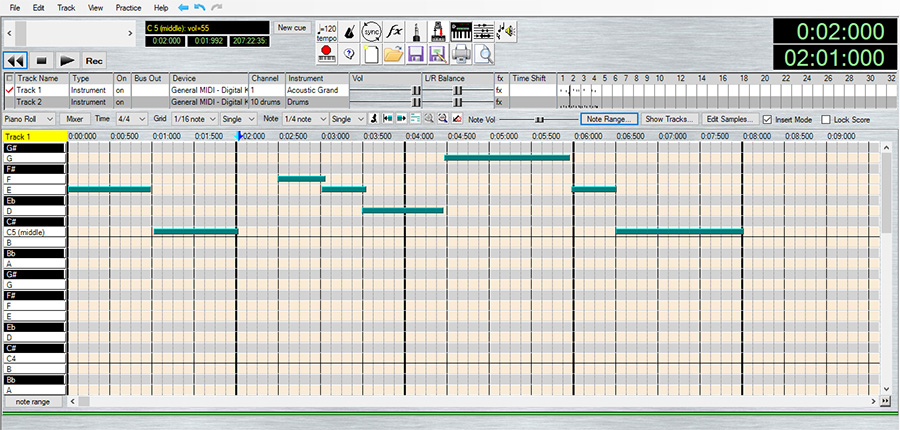Open the Help menu
900x430 pixels.
click(x=161, y=8)
